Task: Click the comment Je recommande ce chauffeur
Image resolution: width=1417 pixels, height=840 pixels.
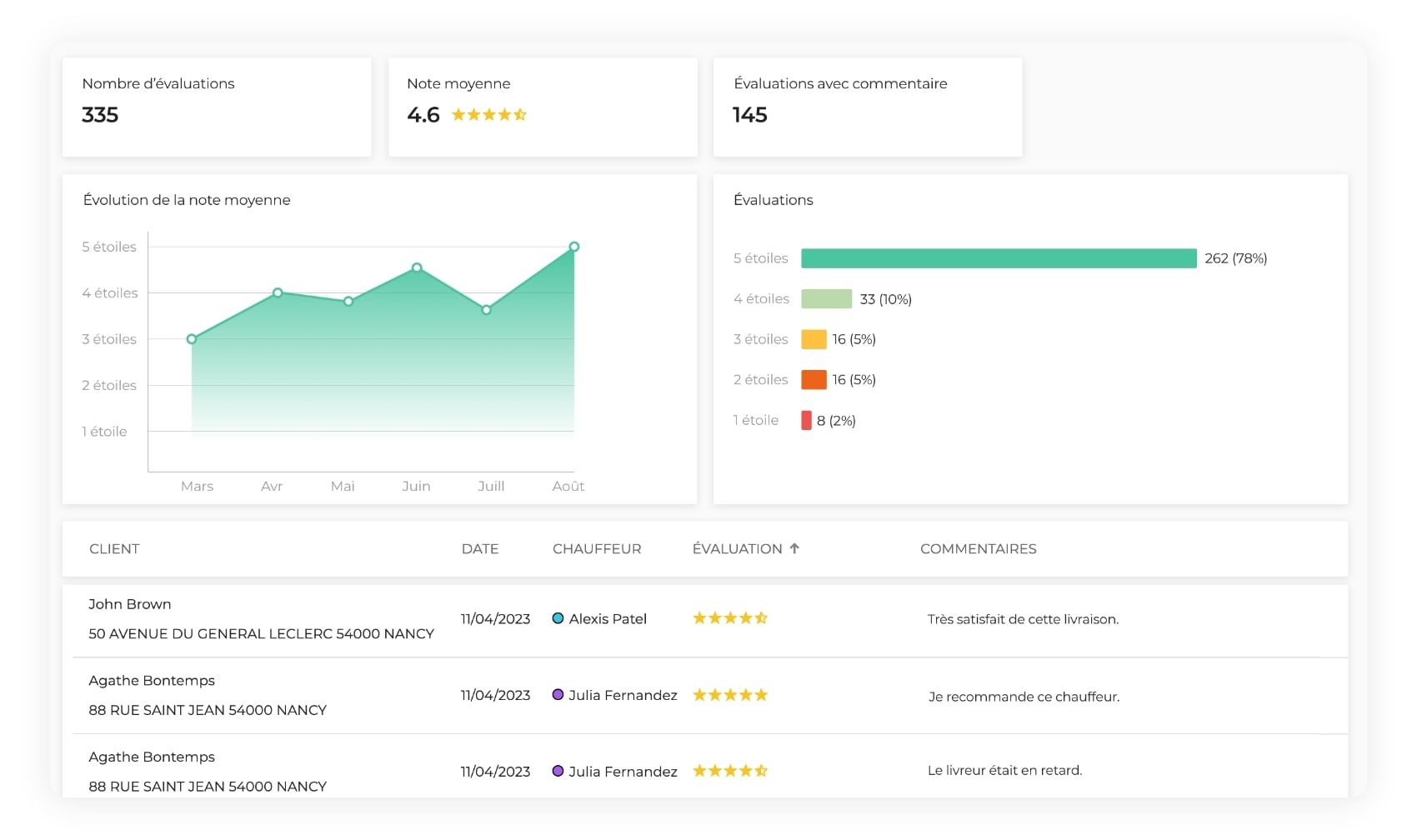Action: (1025, 697)
